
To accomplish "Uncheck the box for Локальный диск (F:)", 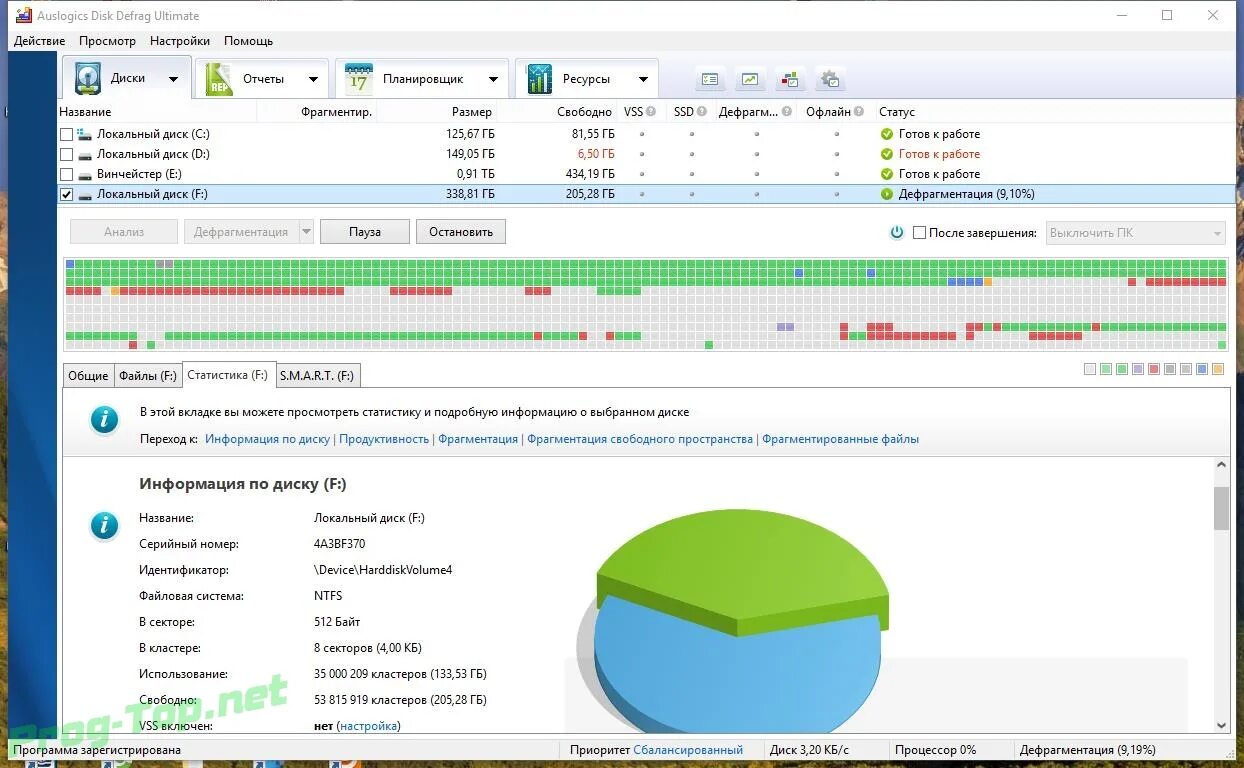I will click(x=67, y=194).
